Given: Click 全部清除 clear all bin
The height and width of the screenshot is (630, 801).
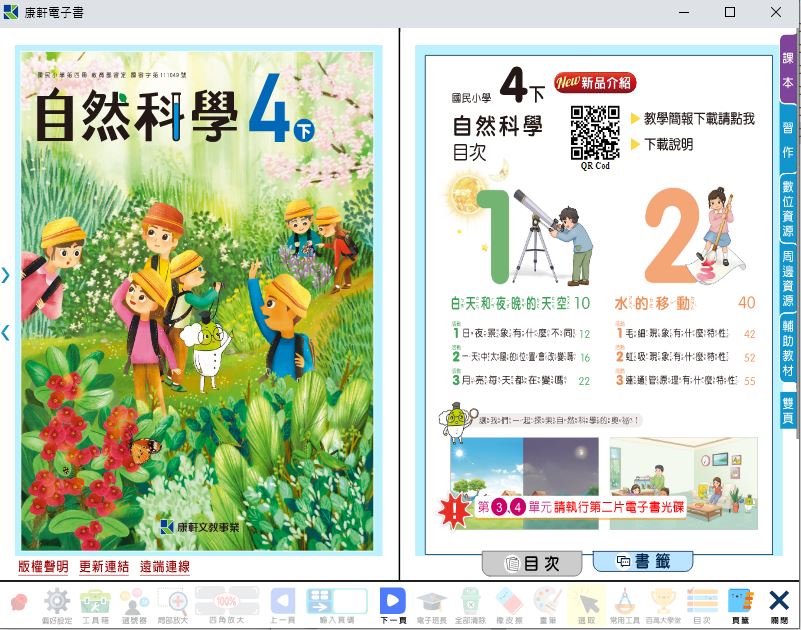Looking at the screenshot, I should tap(470, 606).
